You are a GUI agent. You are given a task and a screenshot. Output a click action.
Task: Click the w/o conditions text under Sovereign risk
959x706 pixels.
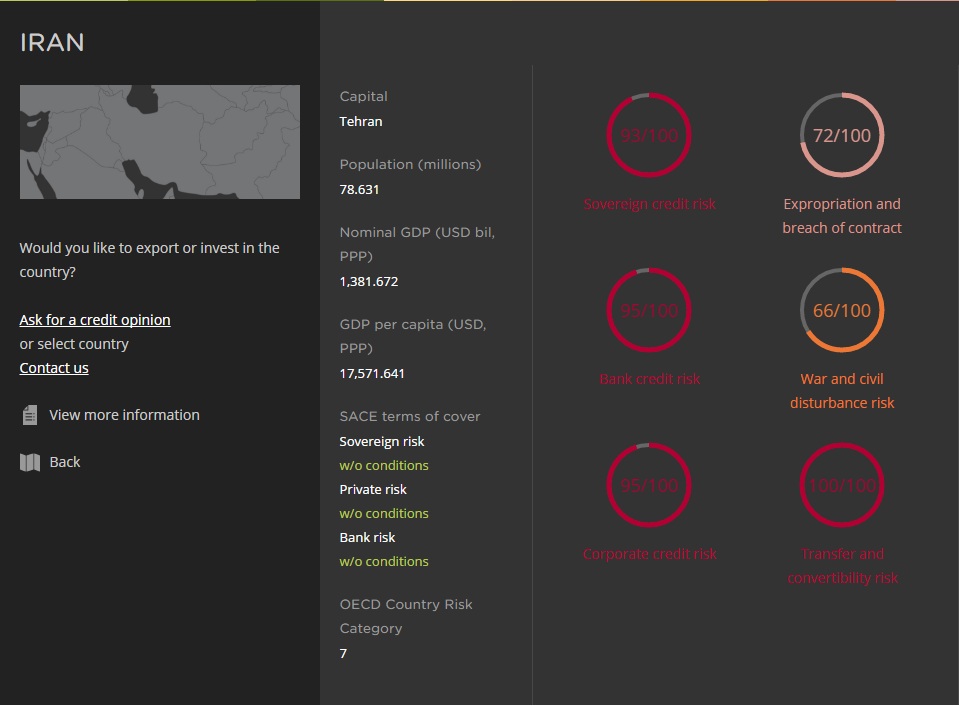coord(384,466)
